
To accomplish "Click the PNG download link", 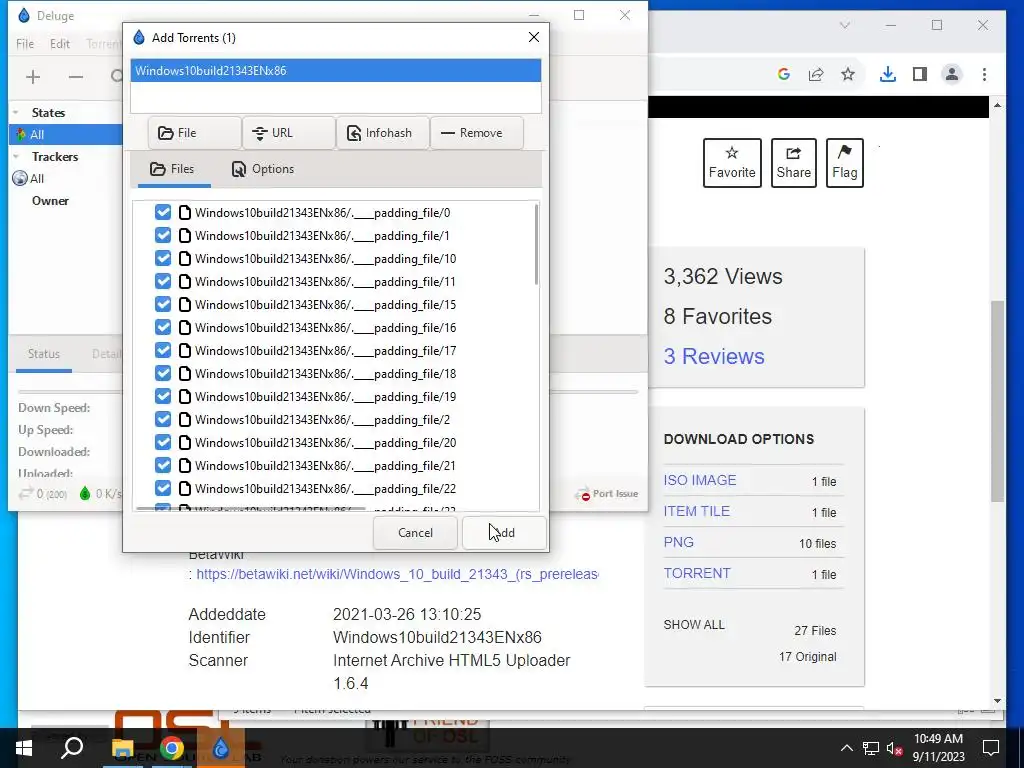I will point(679,542).
